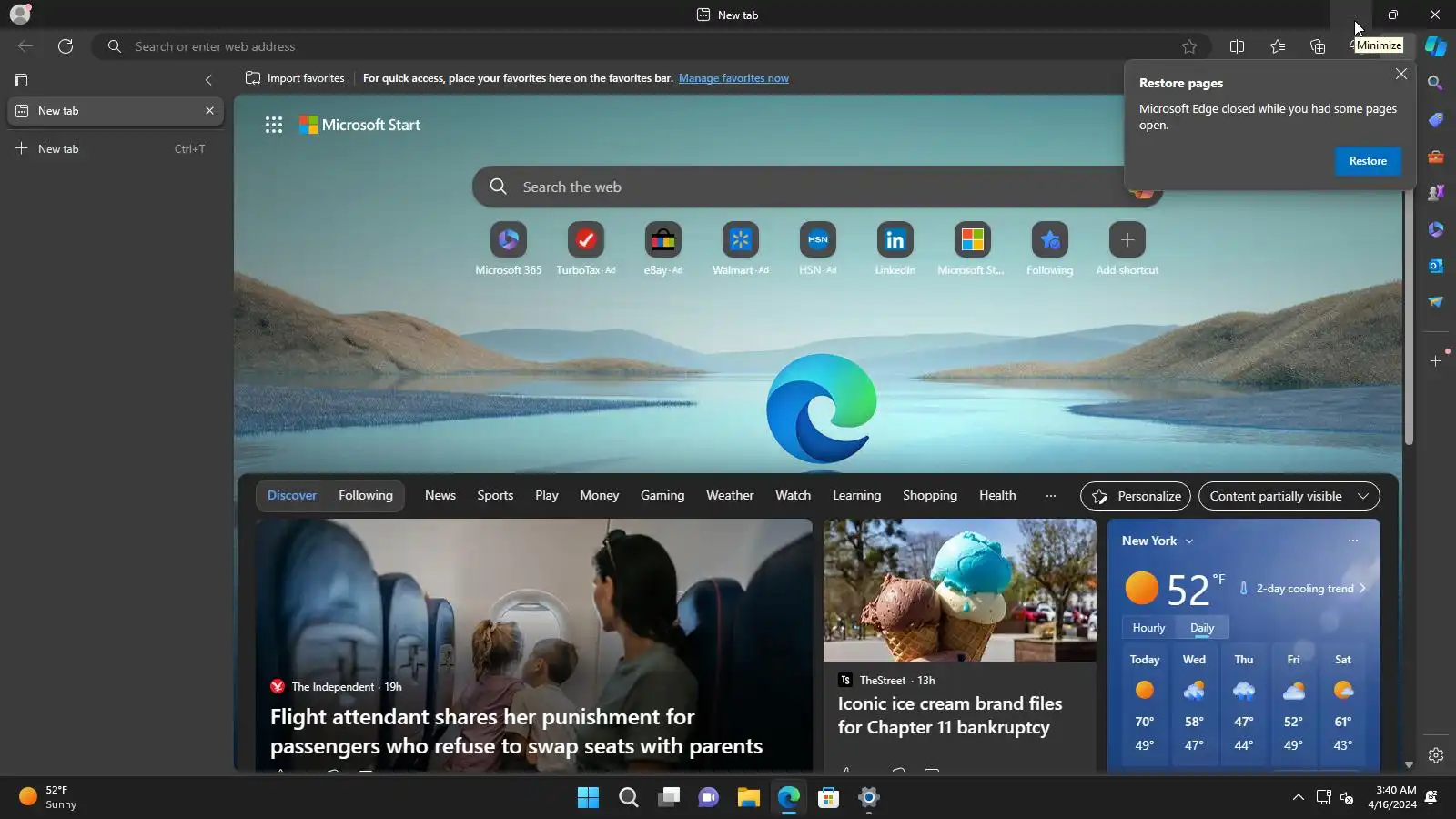
Task: Open the Money feed tab
Action: coord(600,496)
